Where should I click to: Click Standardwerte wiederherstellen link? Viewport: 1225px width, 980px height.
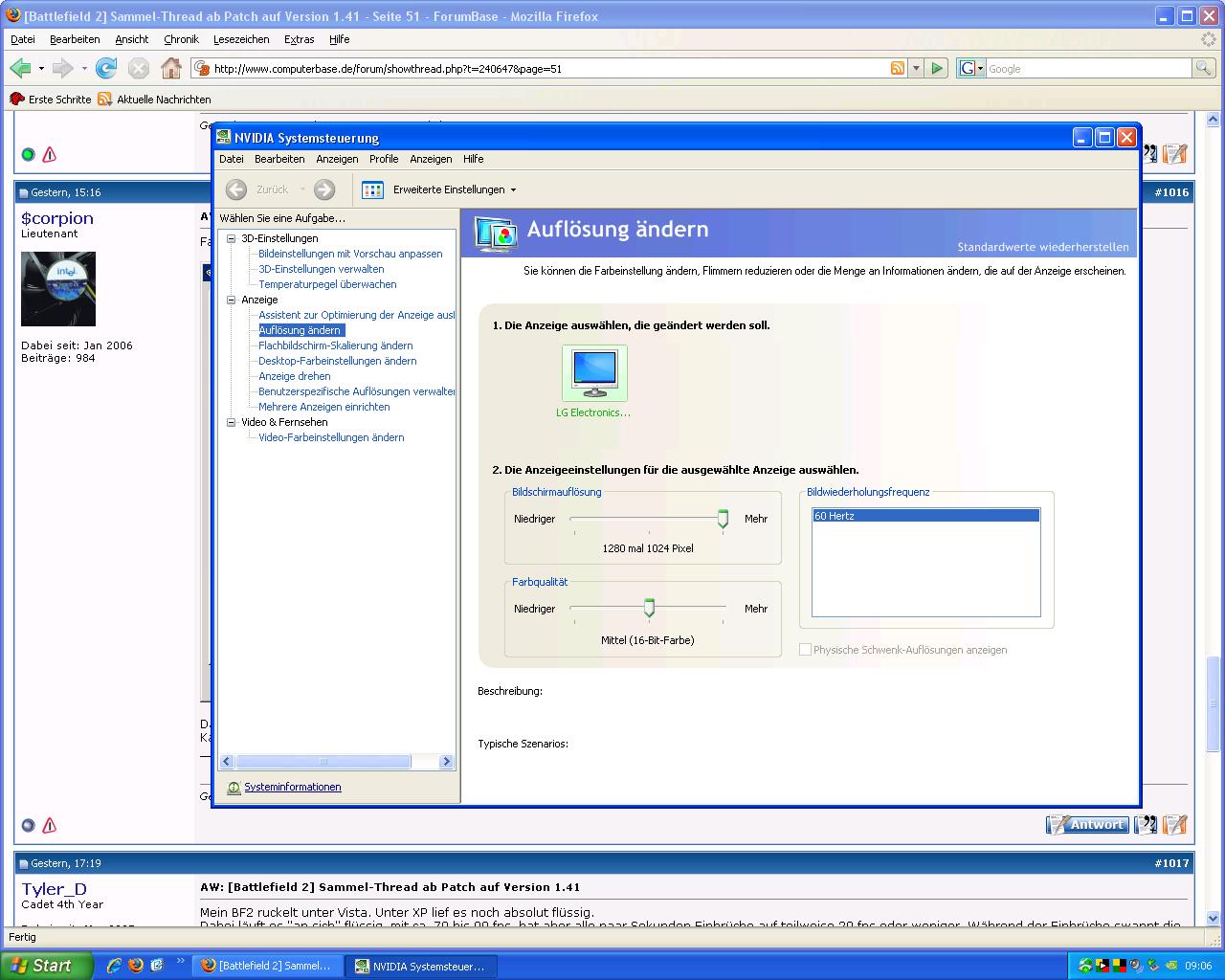click(1043, 247)
